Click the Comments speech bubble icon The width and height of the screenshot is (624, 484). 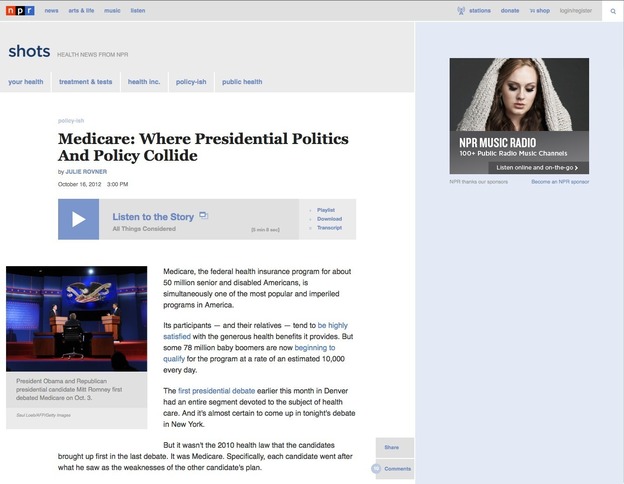tap(376, 468)
